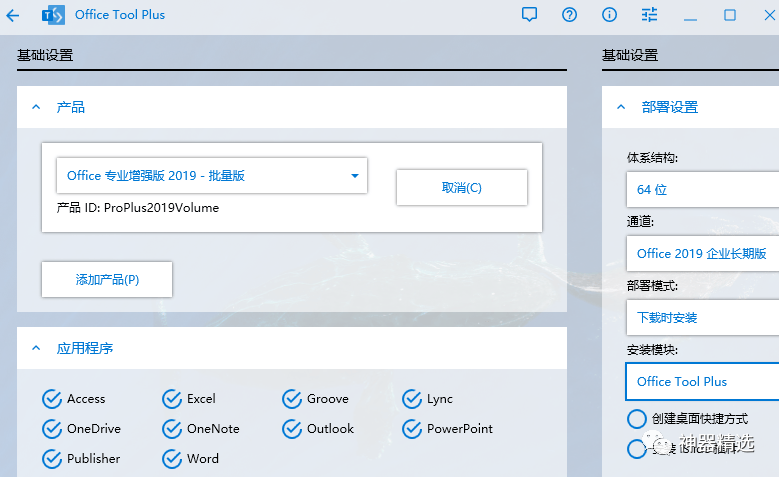Open the 部署模式 下载时安装 dropdown
Image resolution: width=779 pixels, height=477 pixels.
702,317
